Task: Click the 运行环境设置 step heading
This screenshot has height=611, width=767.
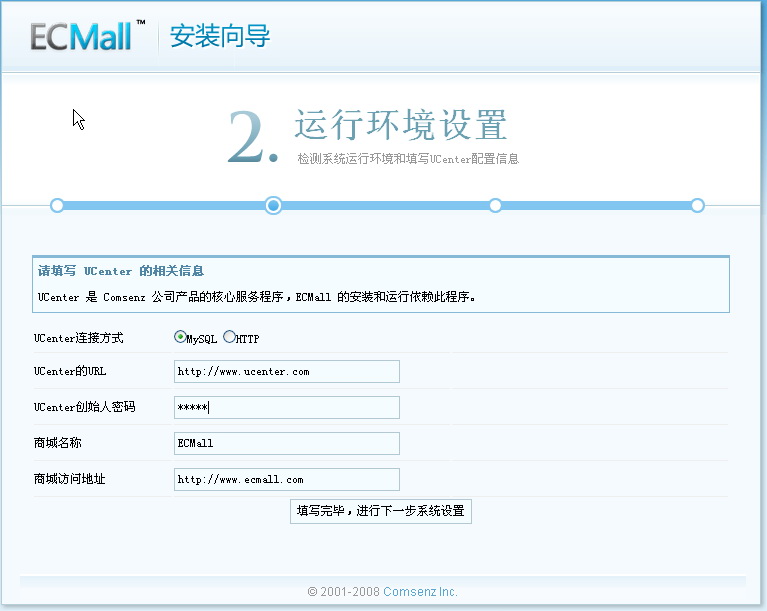Action: pos(400,126)
